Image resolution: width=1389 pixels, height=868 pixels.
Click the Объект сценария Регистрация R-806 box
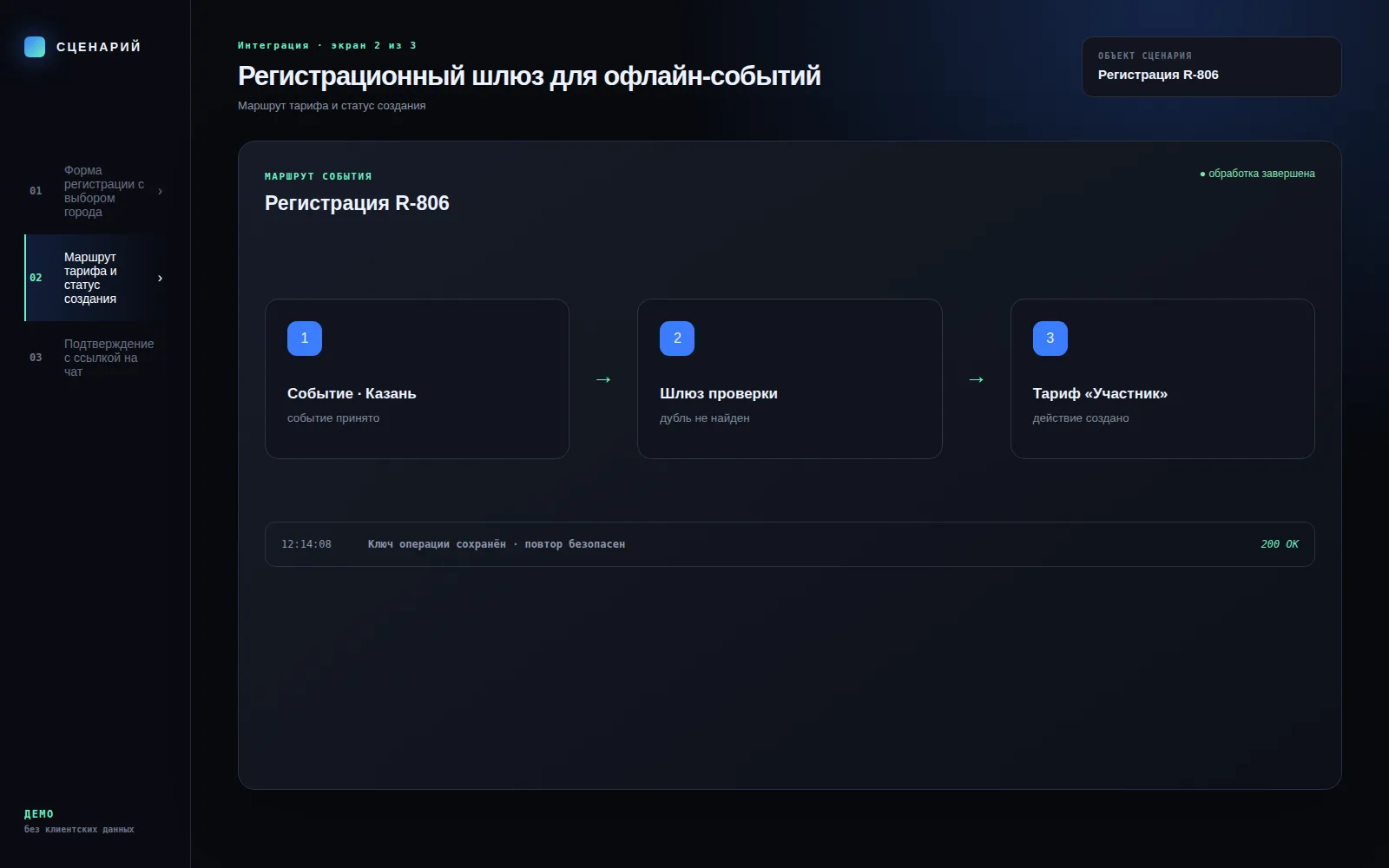1212,67
